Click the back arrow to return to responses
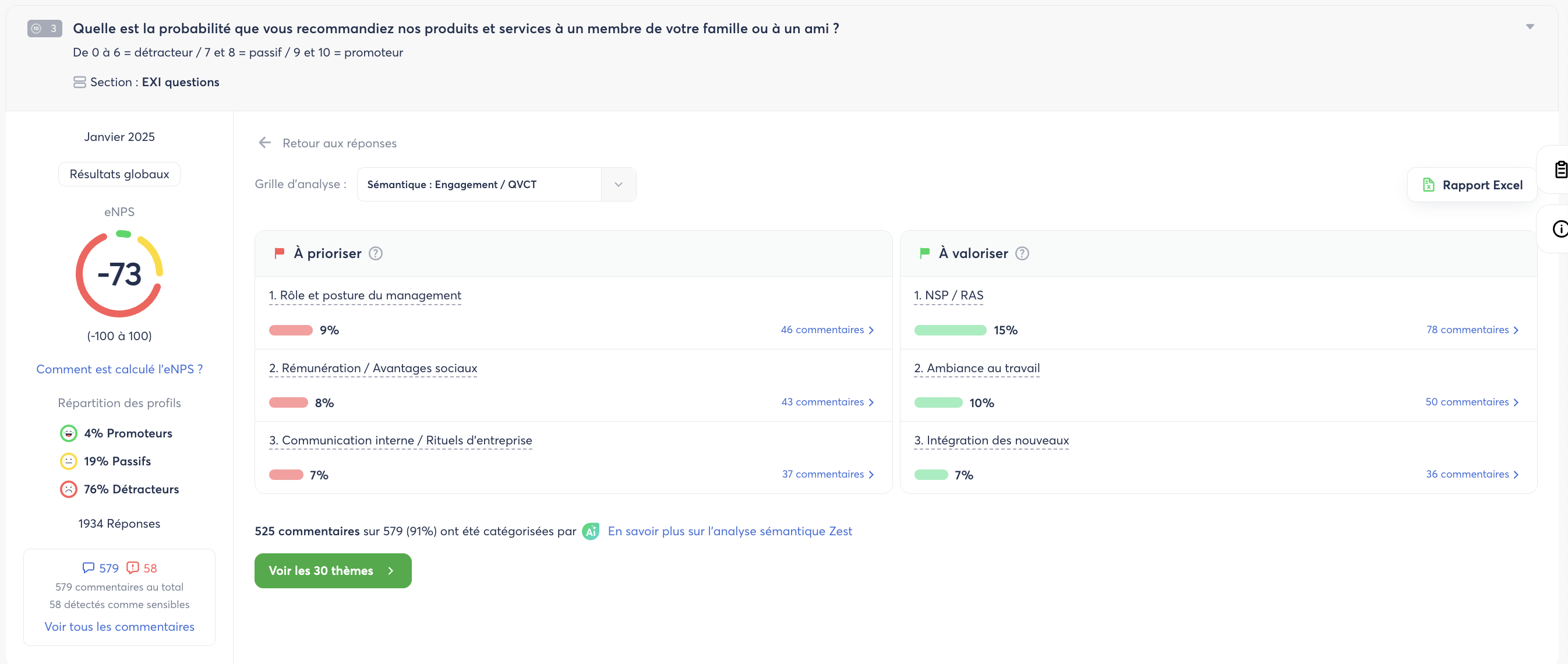This screenshot has width=1568, height=664. point(265,143)
